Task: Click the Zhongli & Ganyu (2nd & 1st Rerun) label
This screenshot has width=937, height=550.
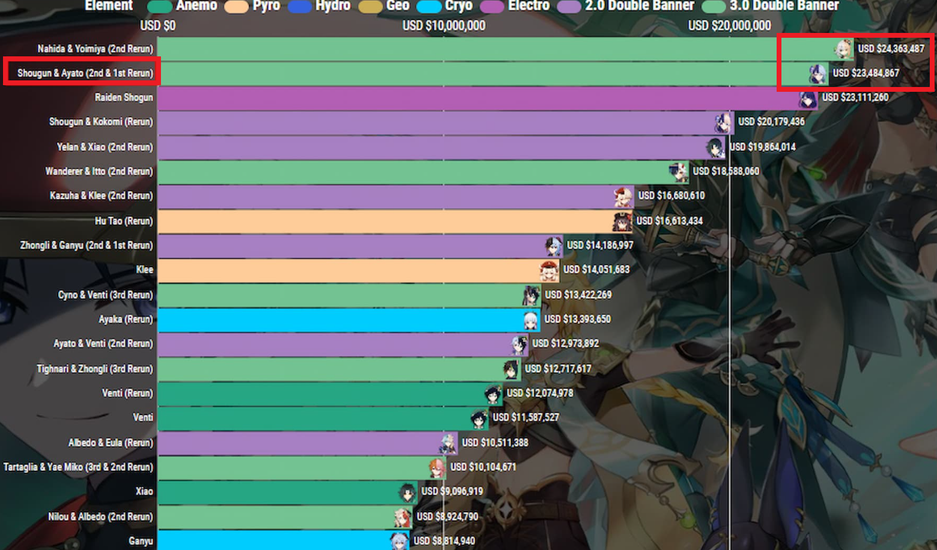Action: point(87,246)
